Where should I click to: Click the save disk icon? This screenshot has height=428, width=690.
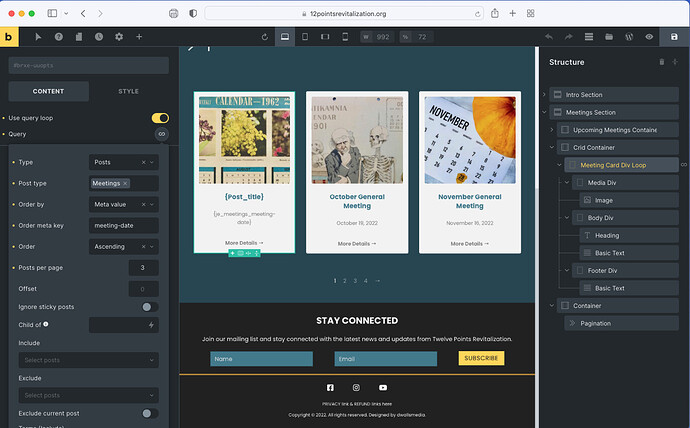(x=674, y=37)
